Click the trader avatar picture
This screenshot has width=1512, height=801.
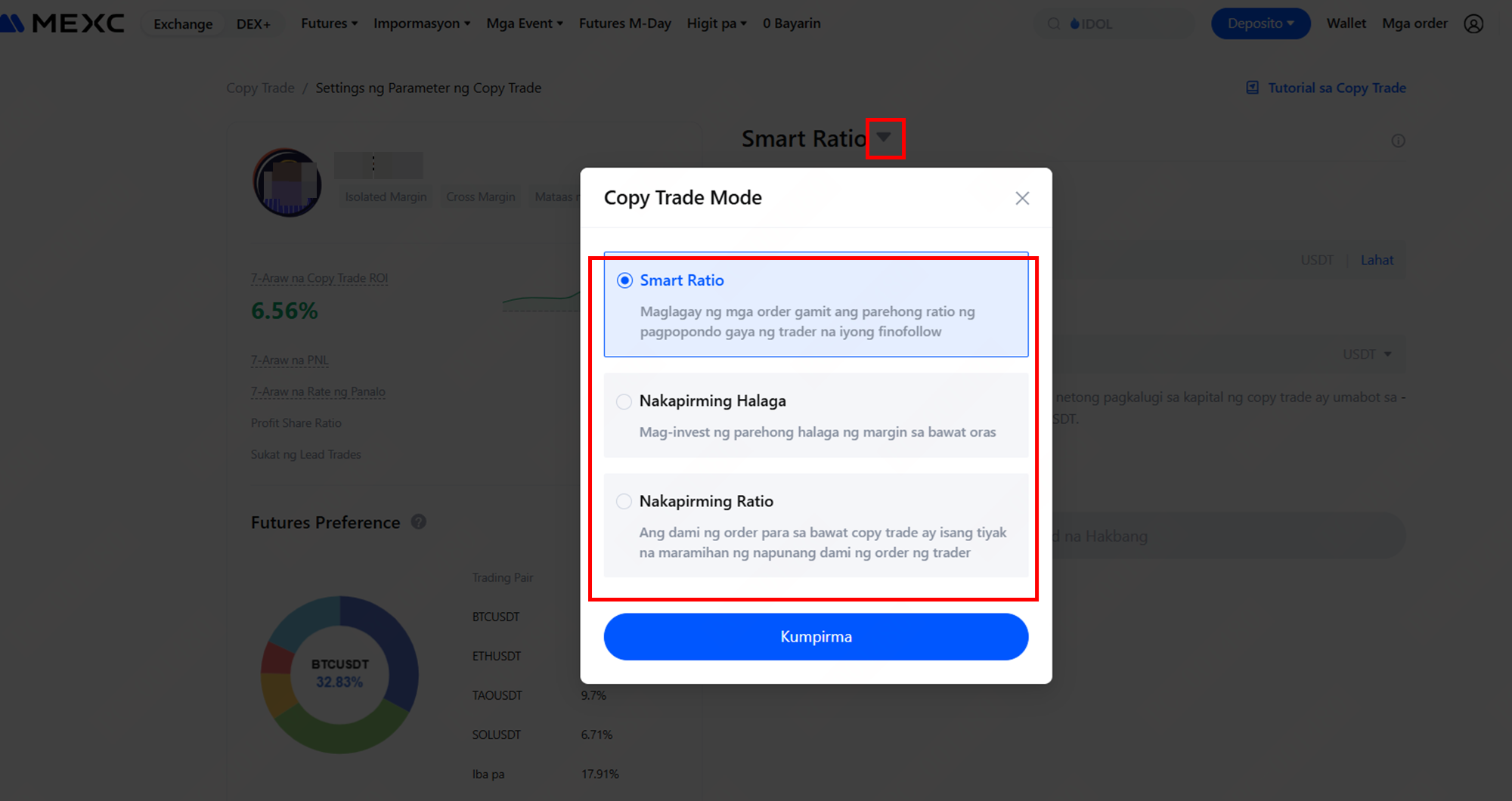(287, 183)
